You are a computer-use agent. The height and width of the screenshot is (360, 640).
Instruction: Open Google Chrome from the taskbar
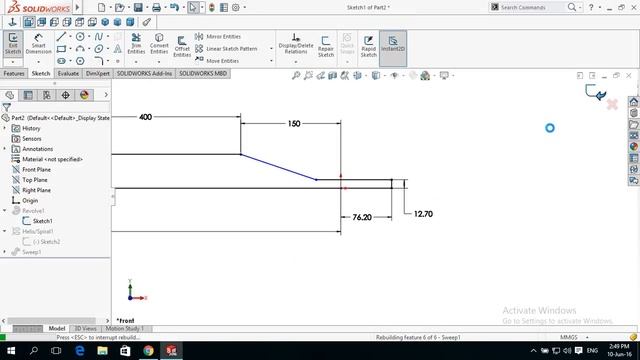148,351
